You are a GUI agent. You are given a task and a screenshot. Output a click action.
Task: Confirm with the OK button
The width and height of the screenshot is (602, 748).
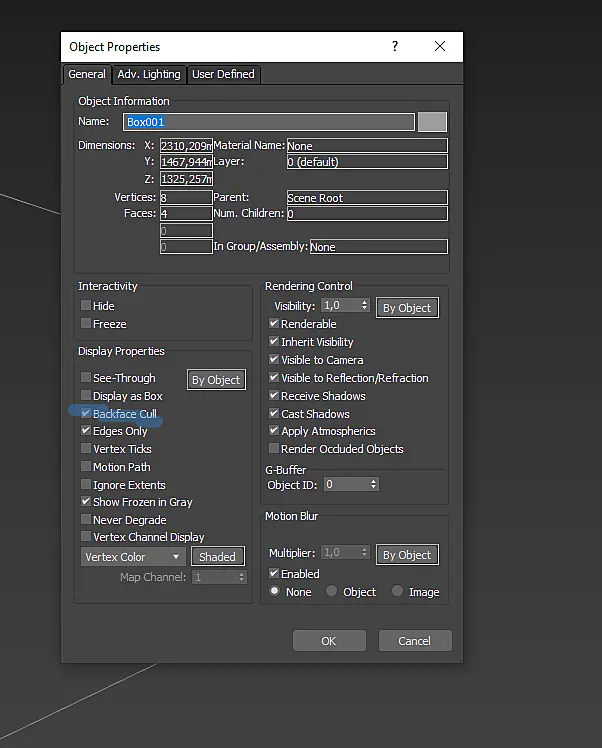click(329, 641)
